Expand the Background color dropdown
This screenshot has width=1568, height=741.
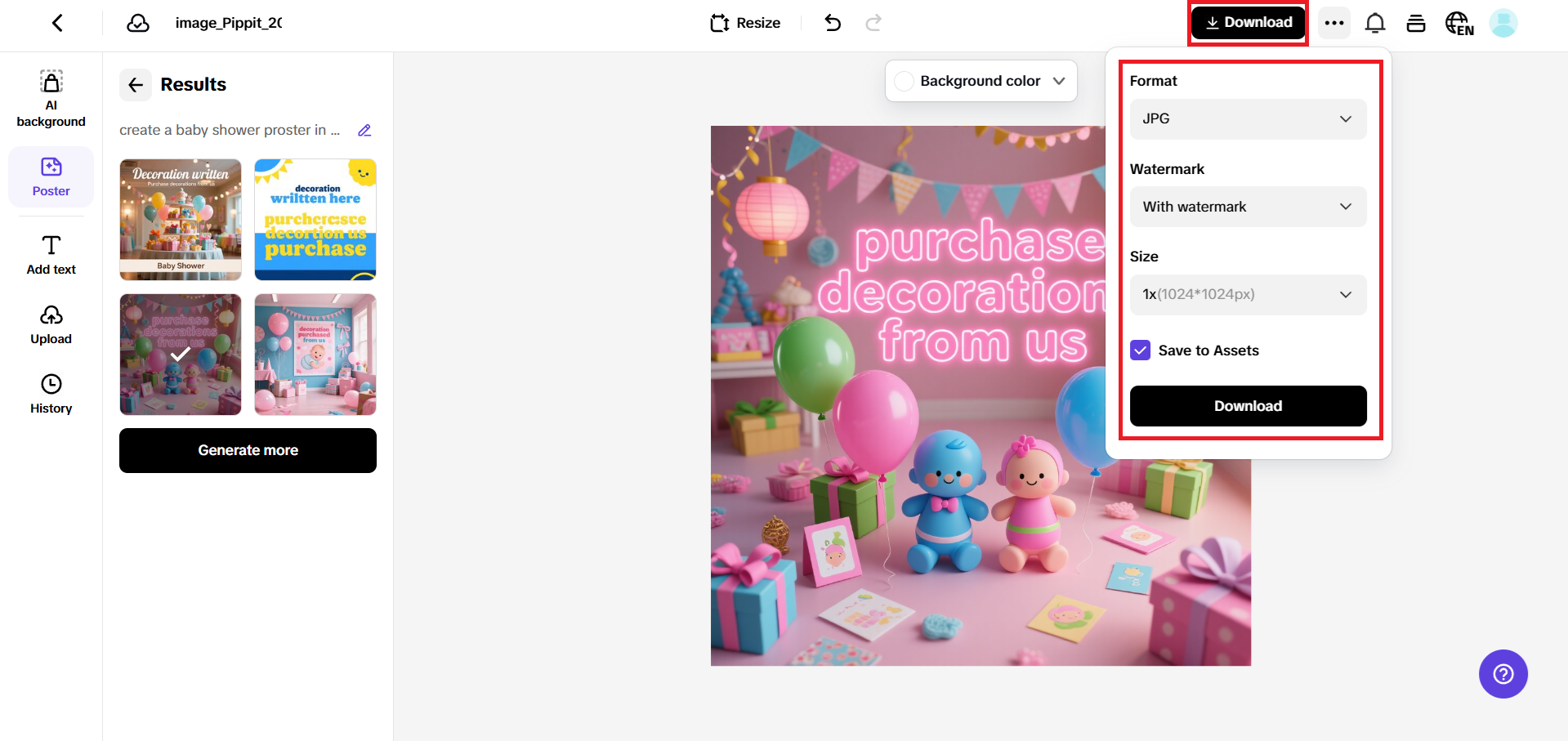click(x=981, y=81)
